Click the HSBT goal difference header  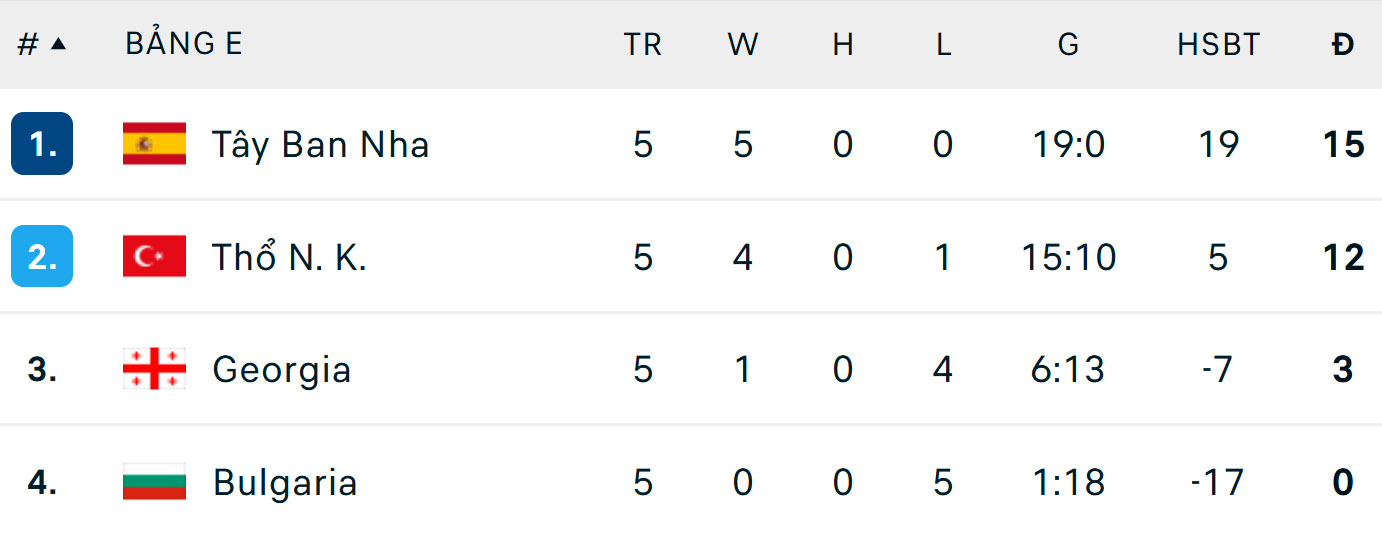click(1218, 44)
